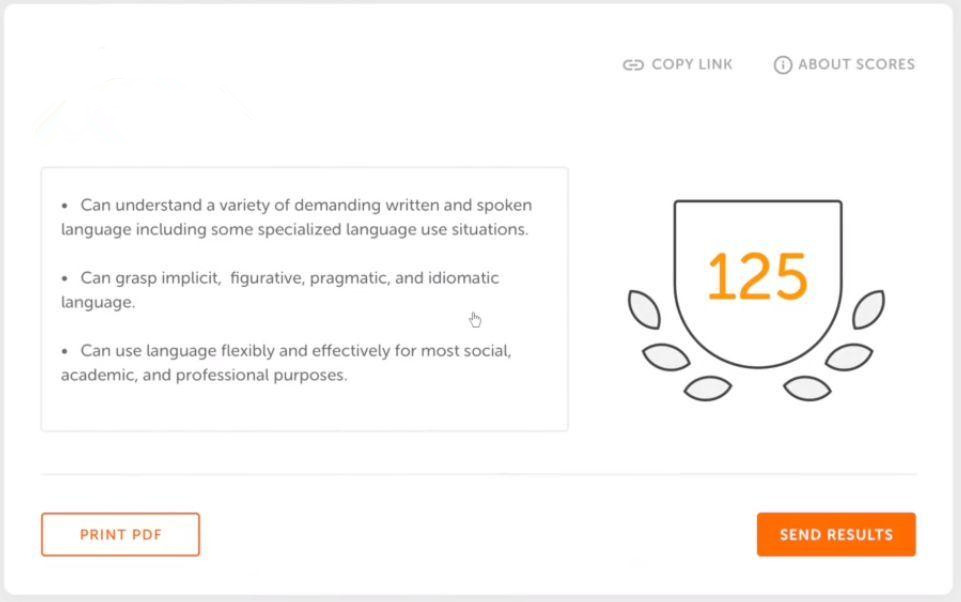
Task: Click the uppermost left laurel leaf of badge
Action: tap(644, 310)
